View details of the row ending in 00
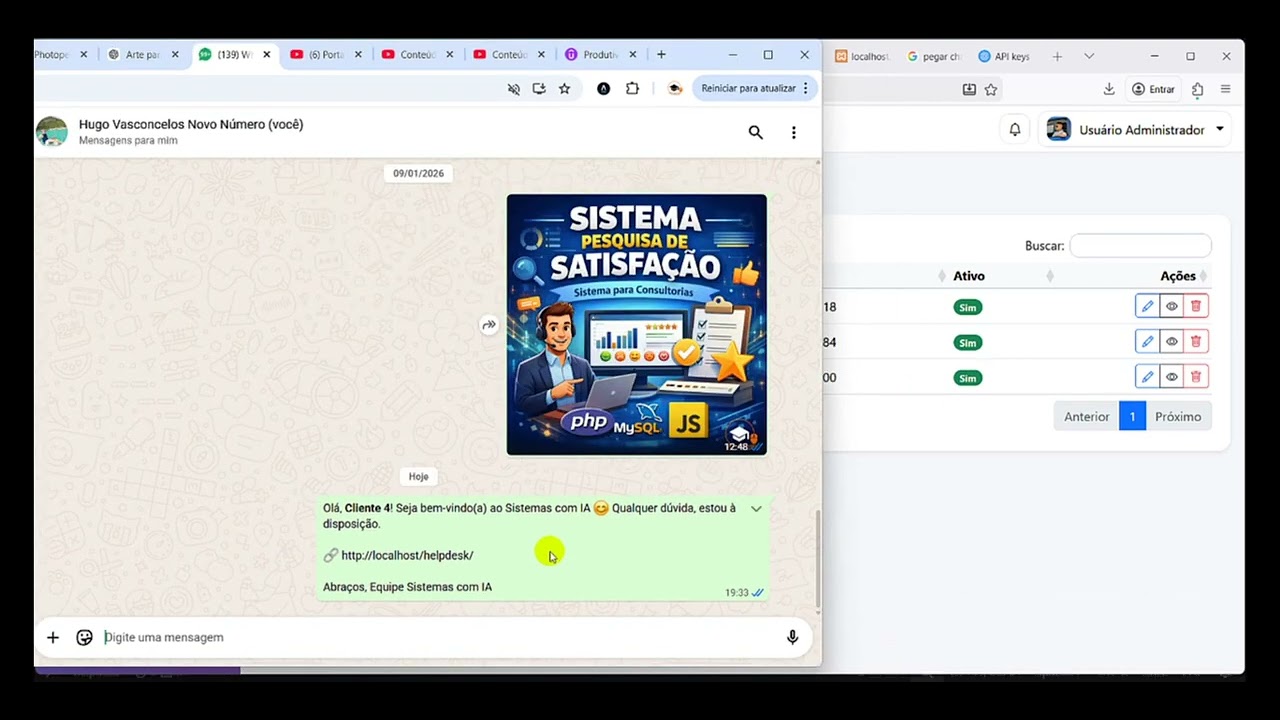Image resolution: width=1280 pixels, height=720 pixels. pos(1172,377)
